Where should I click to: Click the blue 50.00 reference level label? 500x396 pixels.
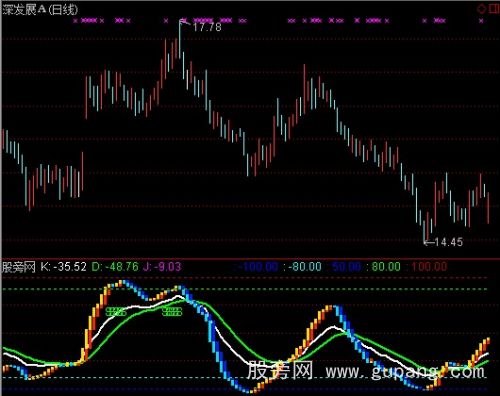pyautogui.click(x=346, y=267)
